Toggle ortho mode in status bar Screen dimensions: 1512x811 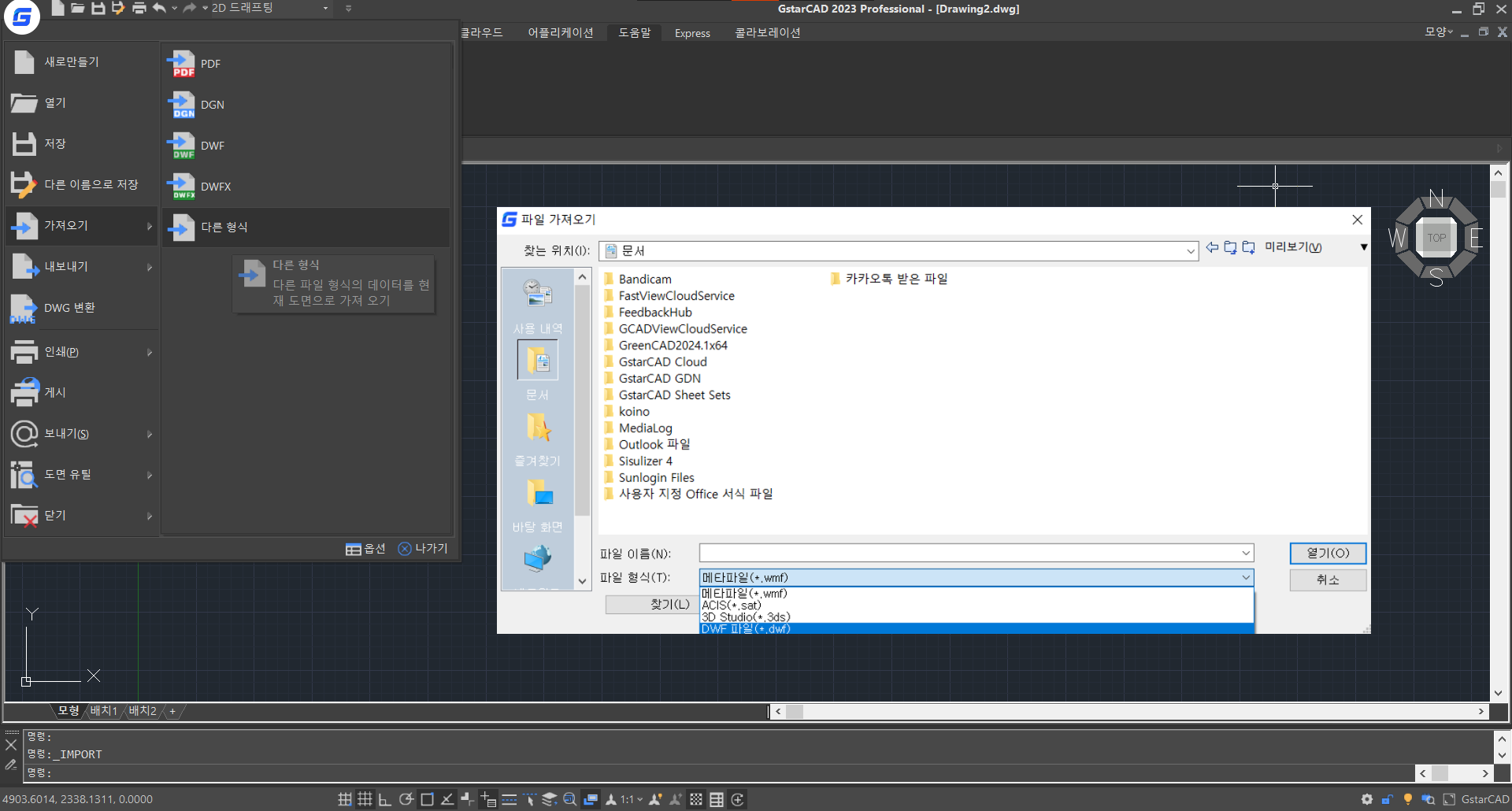tap(385, 799)
